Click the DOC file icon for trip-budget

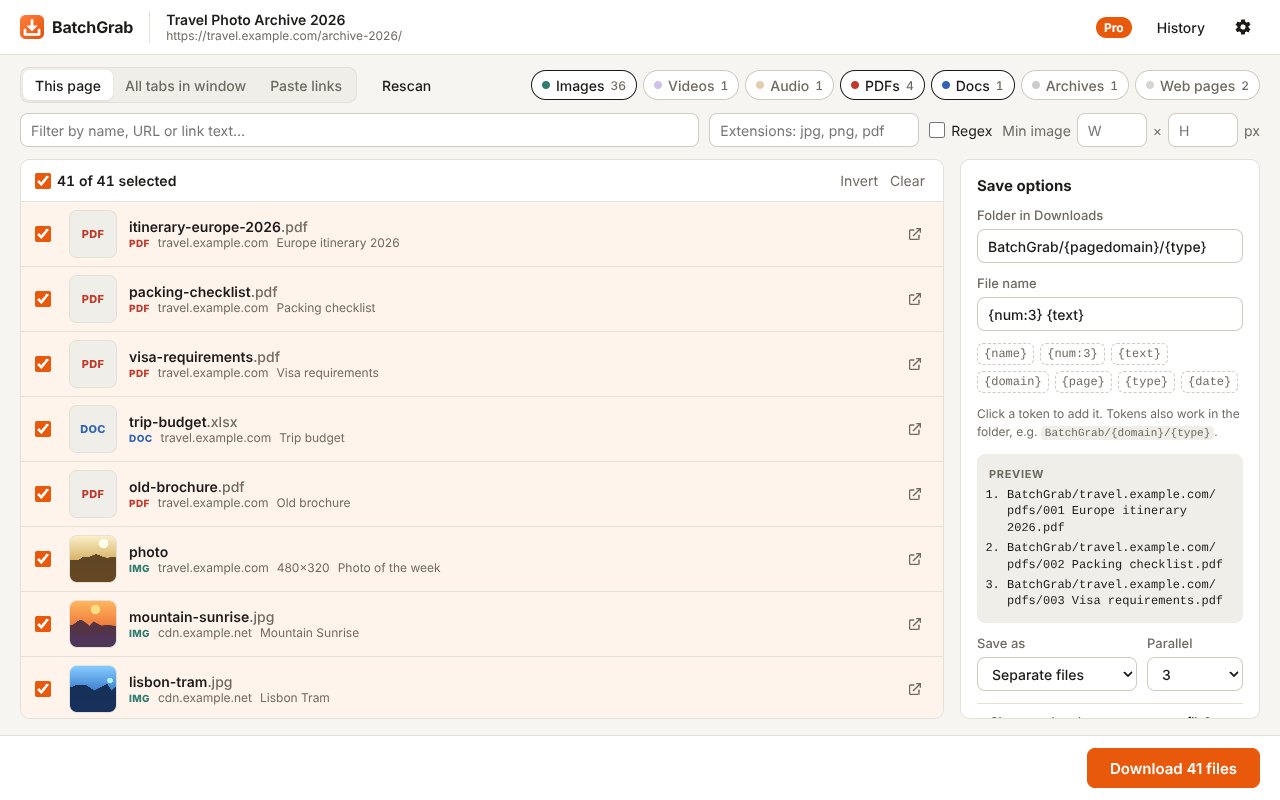(93, 429)
